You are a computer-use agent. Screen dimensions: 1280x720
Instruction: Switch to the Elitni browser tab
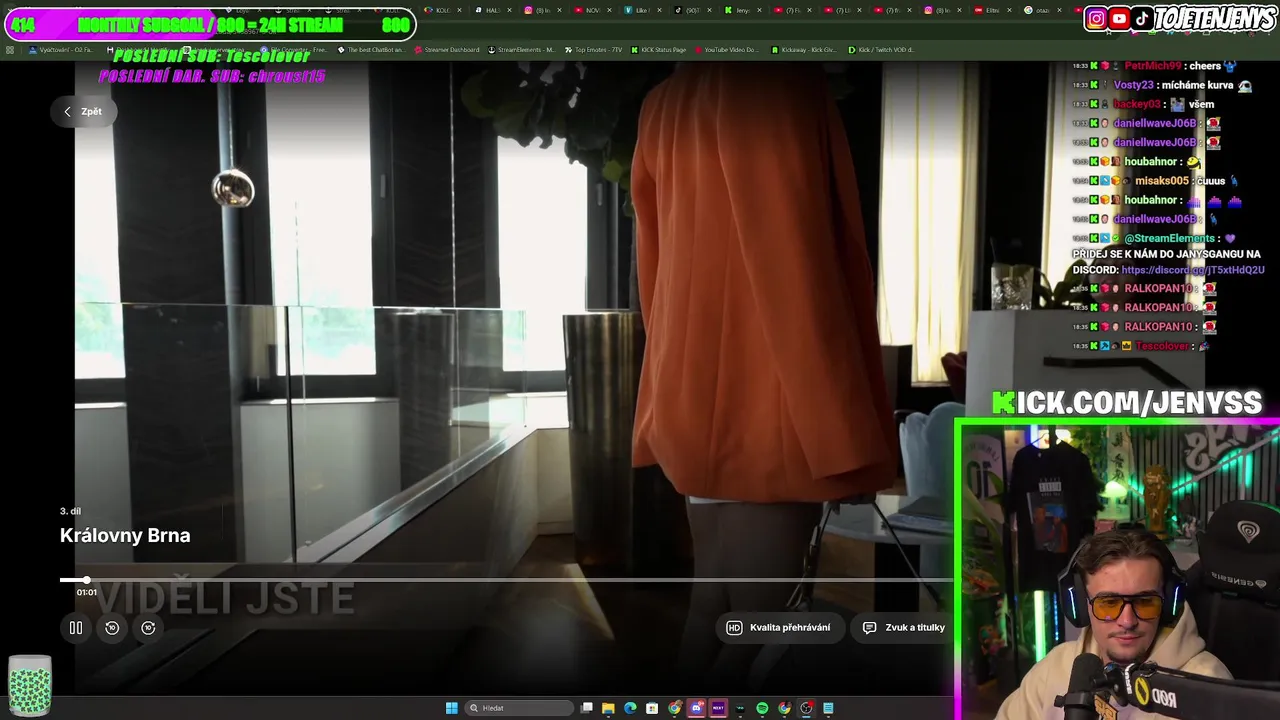click(x=991, y=10)
